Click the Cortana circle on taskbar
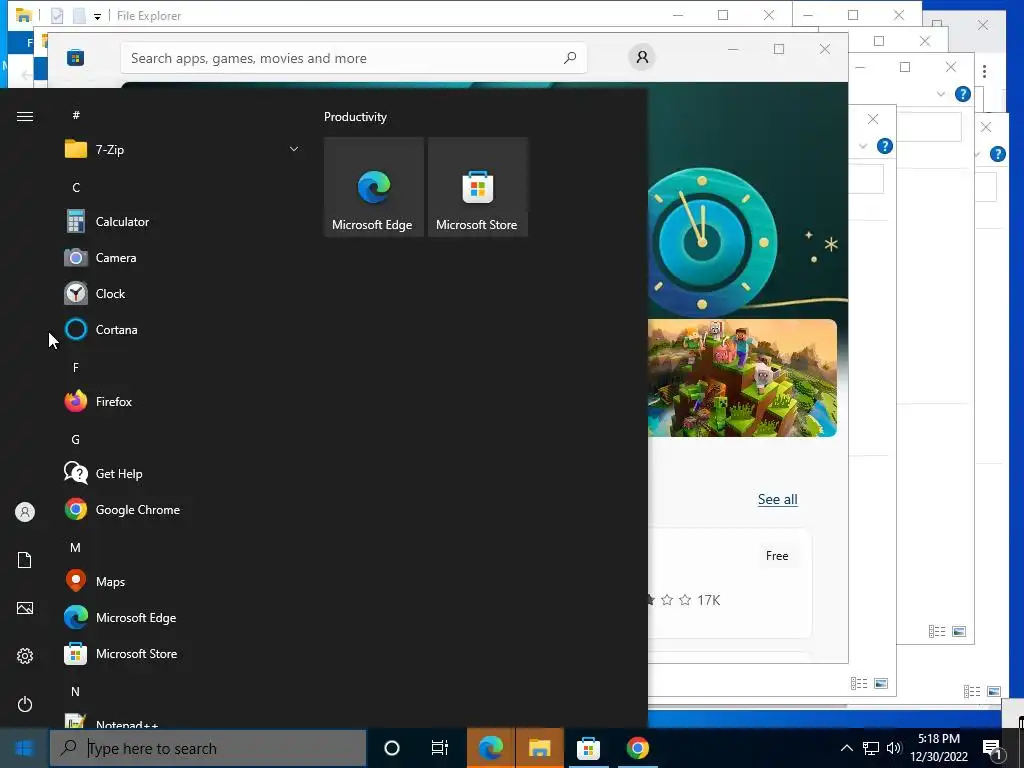Image resolution: width=1024 pixels, height=768 pixels. point(392,748)
